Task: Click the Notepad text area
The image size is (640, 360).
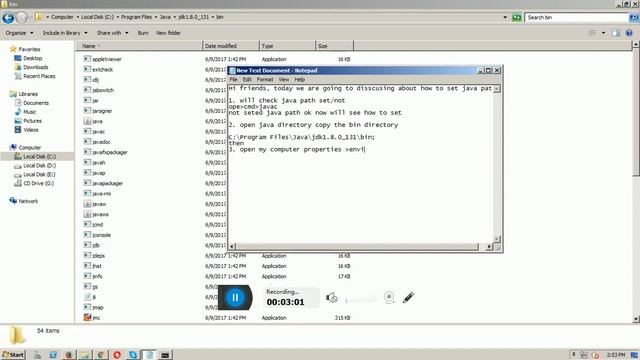Action: click(x=361, y=164)
